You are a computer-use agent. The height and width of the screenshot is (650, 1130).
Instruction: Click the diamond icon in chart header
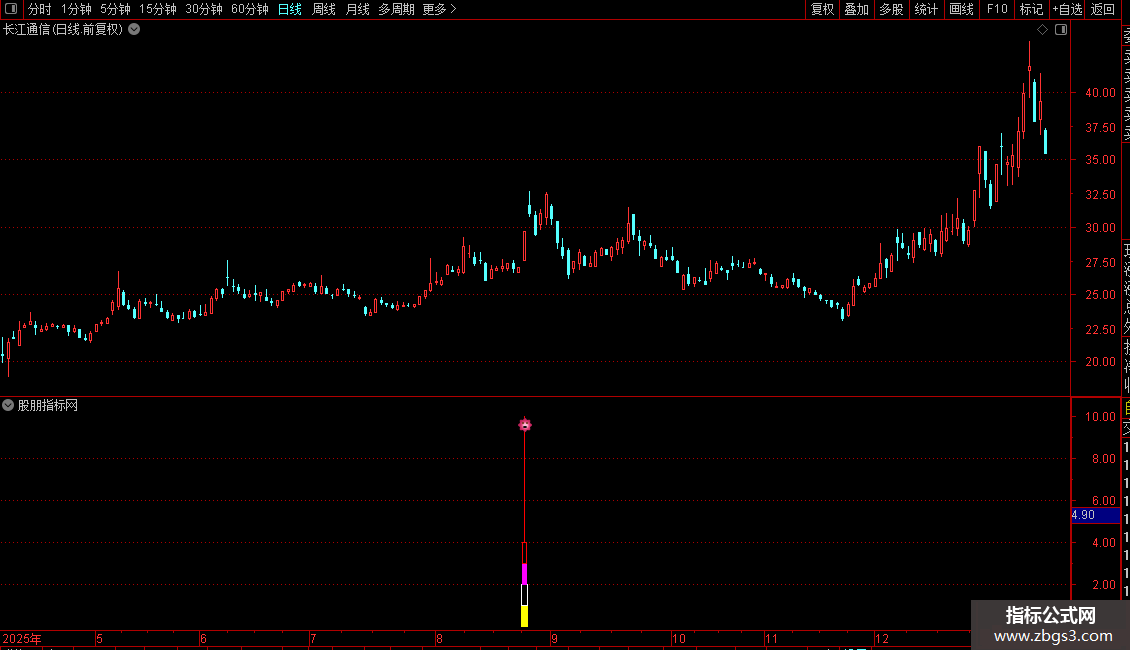point(1042,30)
